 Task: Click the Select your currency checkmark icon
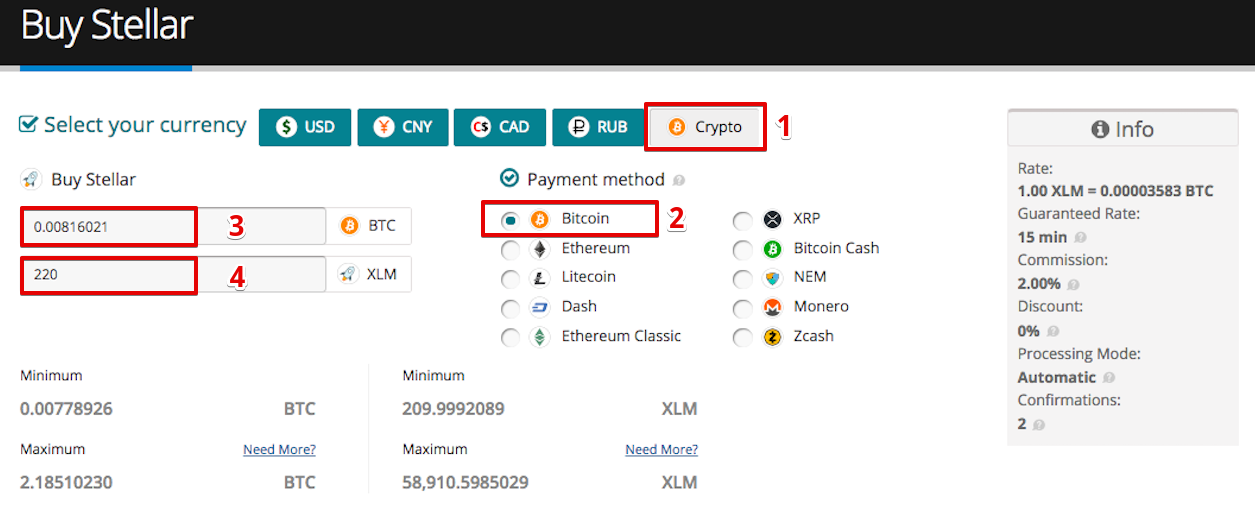pyautogui.click(x=28, y=125)
